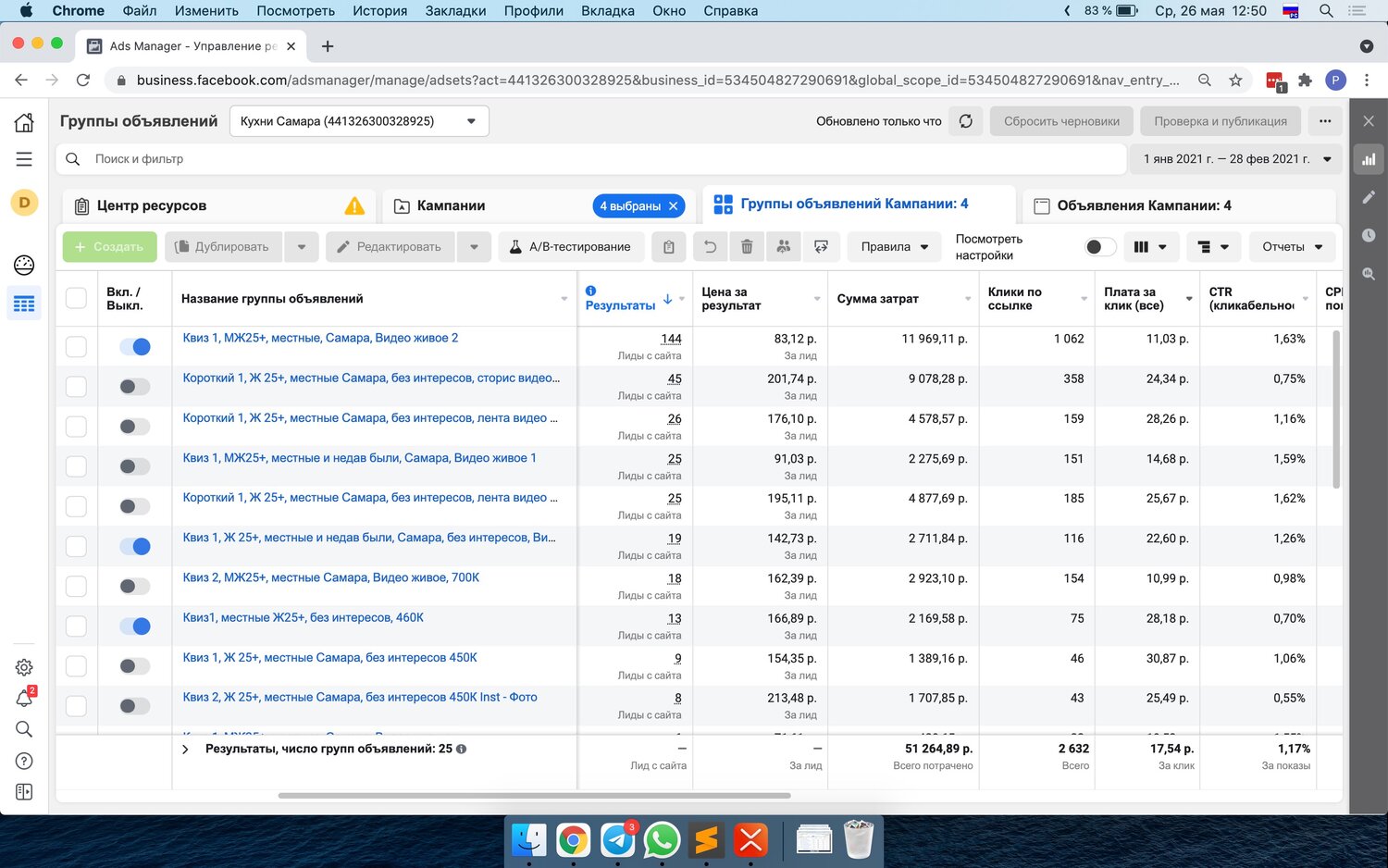Open the date range 1 янв 2021 dropdown
Image resolution: width=1388 pixels, height=868 pixels.
[x=1236, y=159]
